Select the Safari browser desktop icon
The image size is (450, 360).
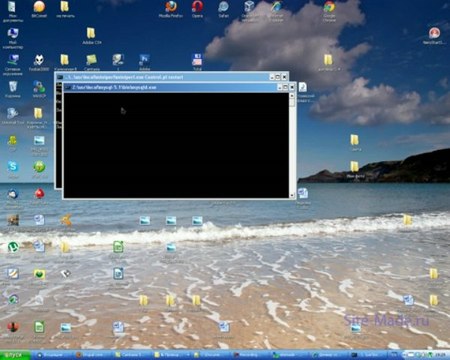pos(223,6)
